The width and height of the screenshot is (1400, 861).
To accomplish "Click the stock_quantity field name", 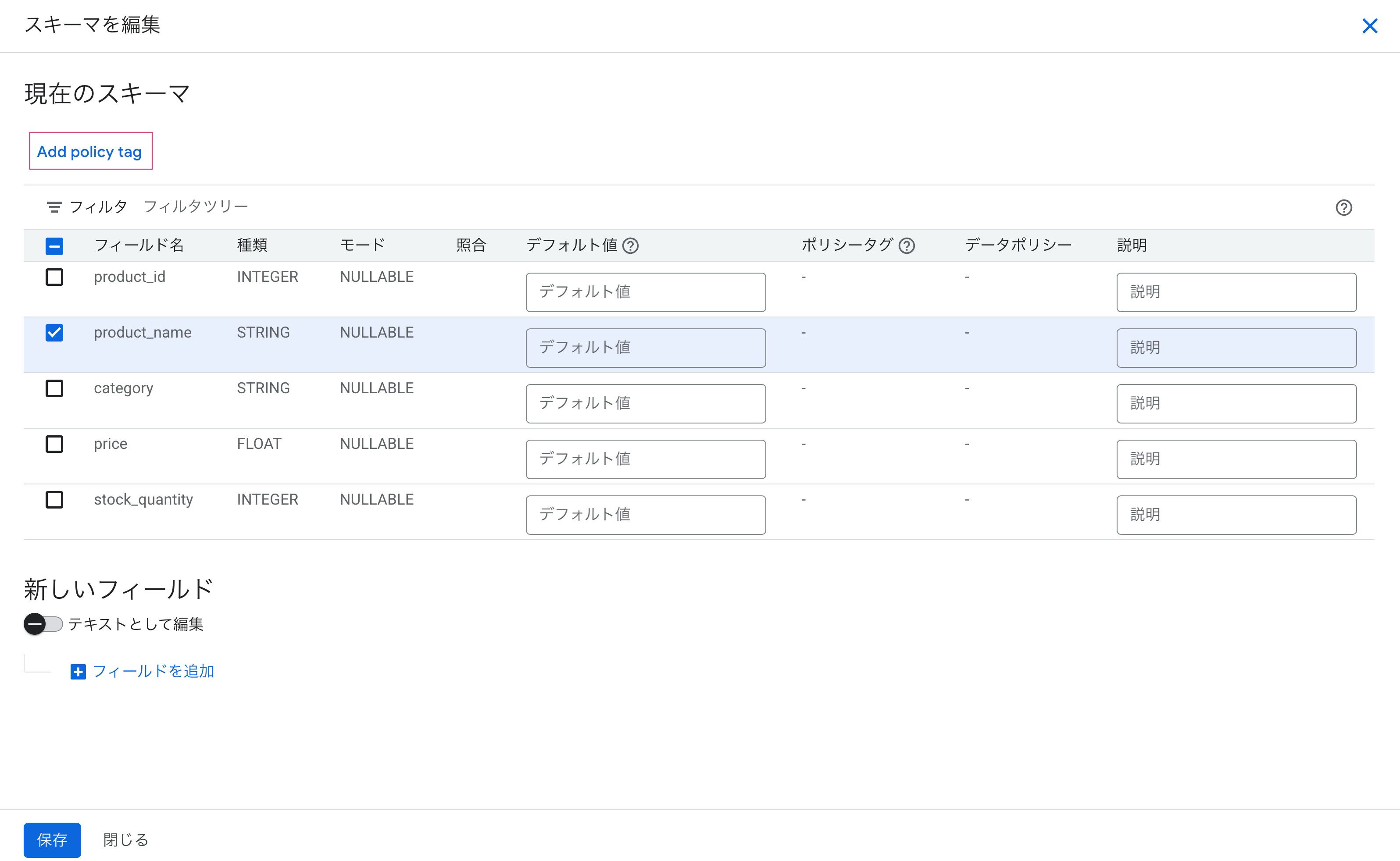I will click(143, 500).
